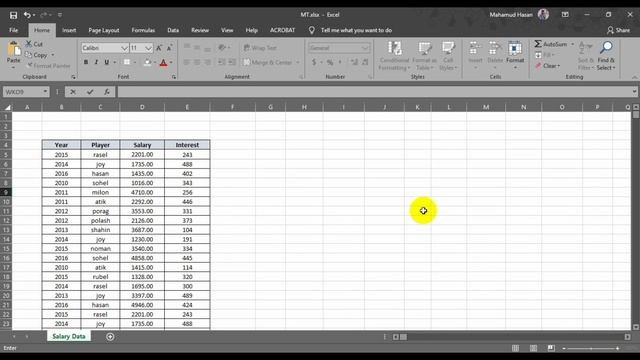The height and width of the screenshot is (360, 640).
Task: Open the Clipboard group dialog launcher
Action: click(73, 77)
